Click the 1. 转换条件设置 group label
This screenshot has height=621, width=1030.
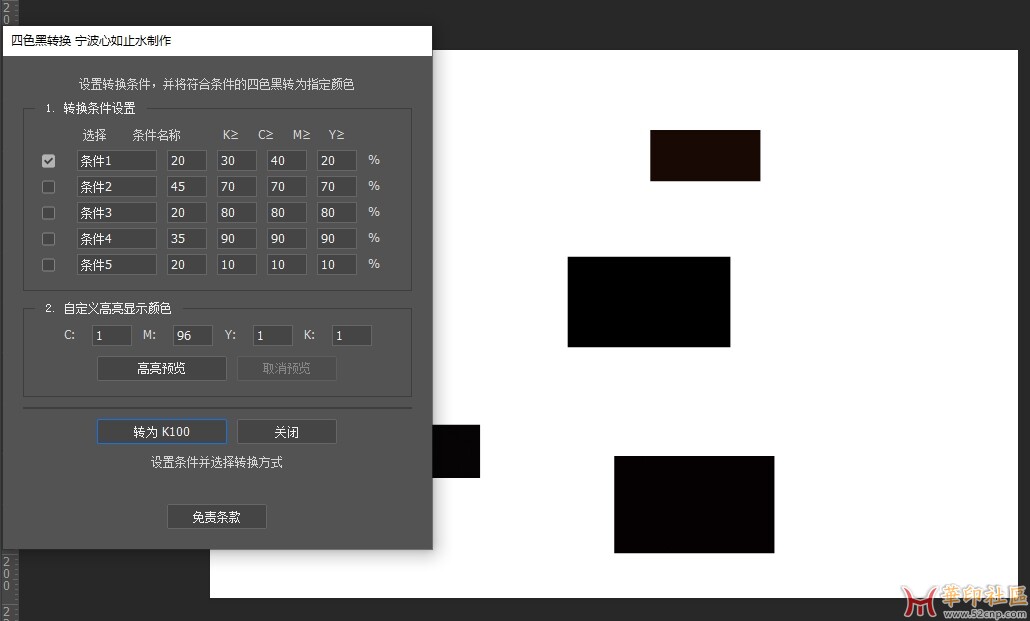click(x=91, y=108)
